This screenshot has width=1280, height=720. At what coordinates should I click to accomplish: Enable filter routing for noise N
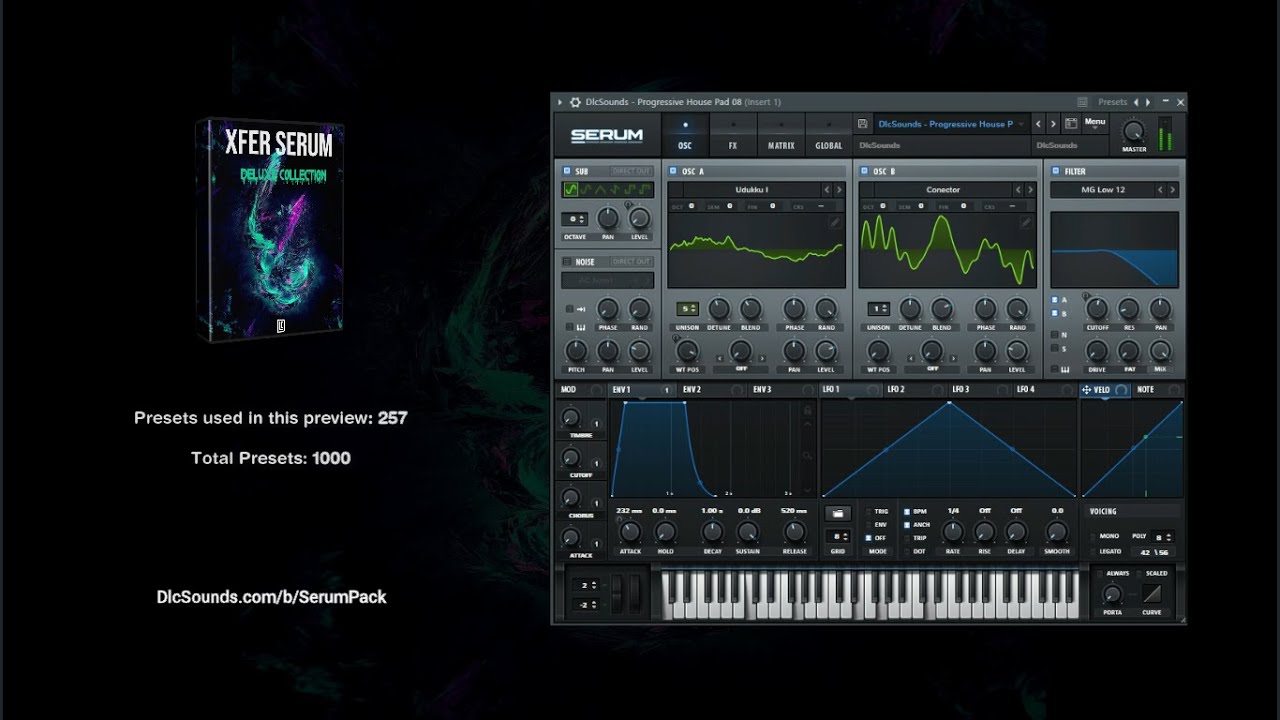click(1054, 334)
